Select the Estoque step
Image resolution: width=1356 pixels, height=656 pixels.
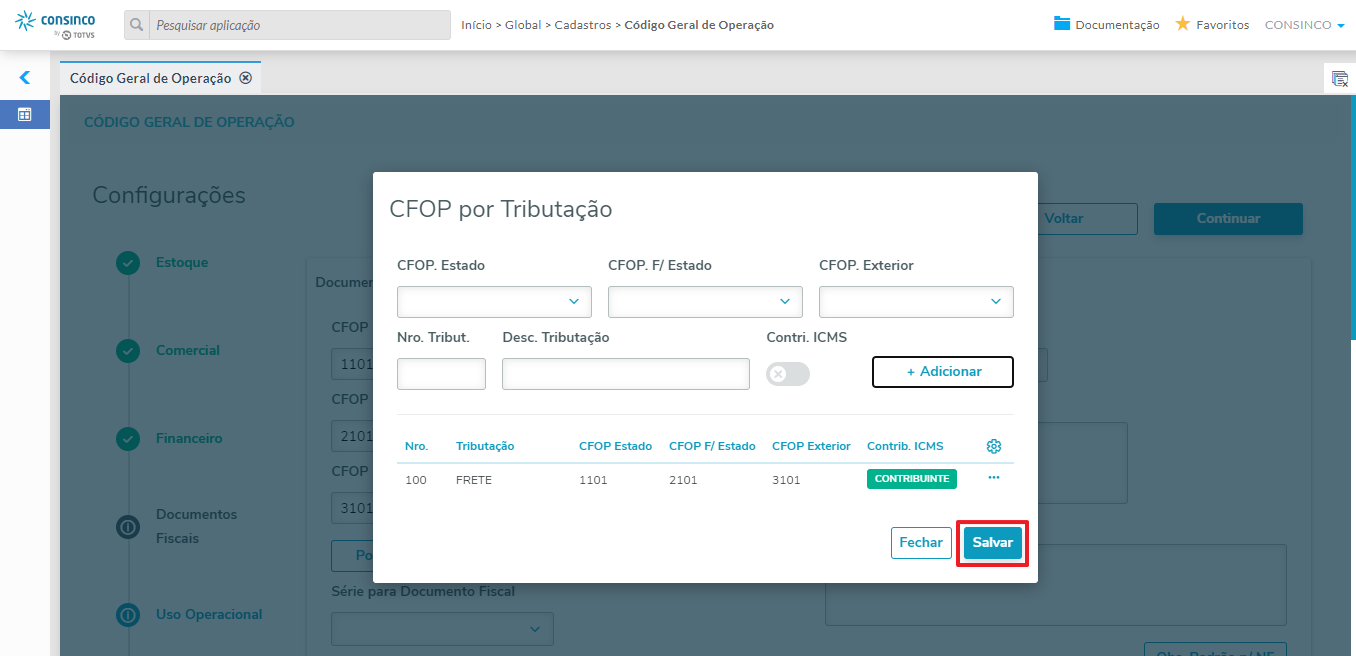(x=182, y=263)
